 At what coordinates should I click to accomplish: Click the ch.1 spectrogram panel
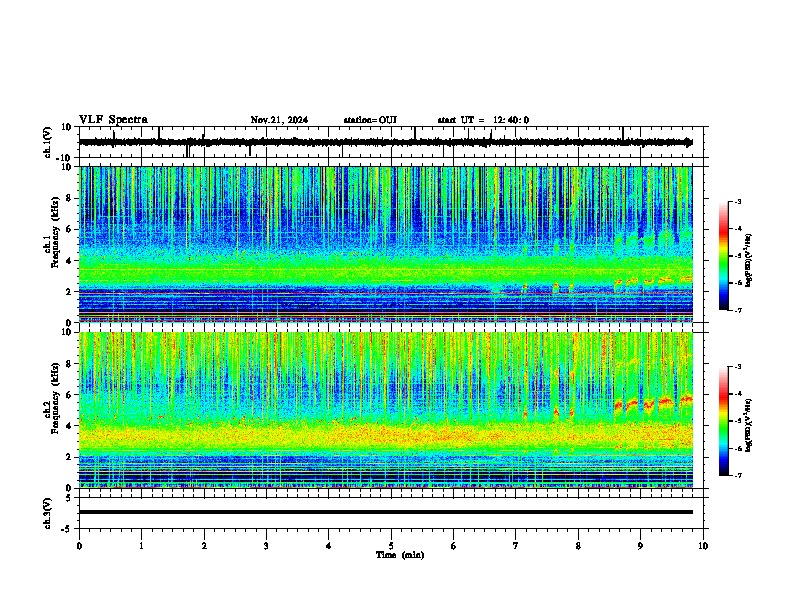pos(385,244)
